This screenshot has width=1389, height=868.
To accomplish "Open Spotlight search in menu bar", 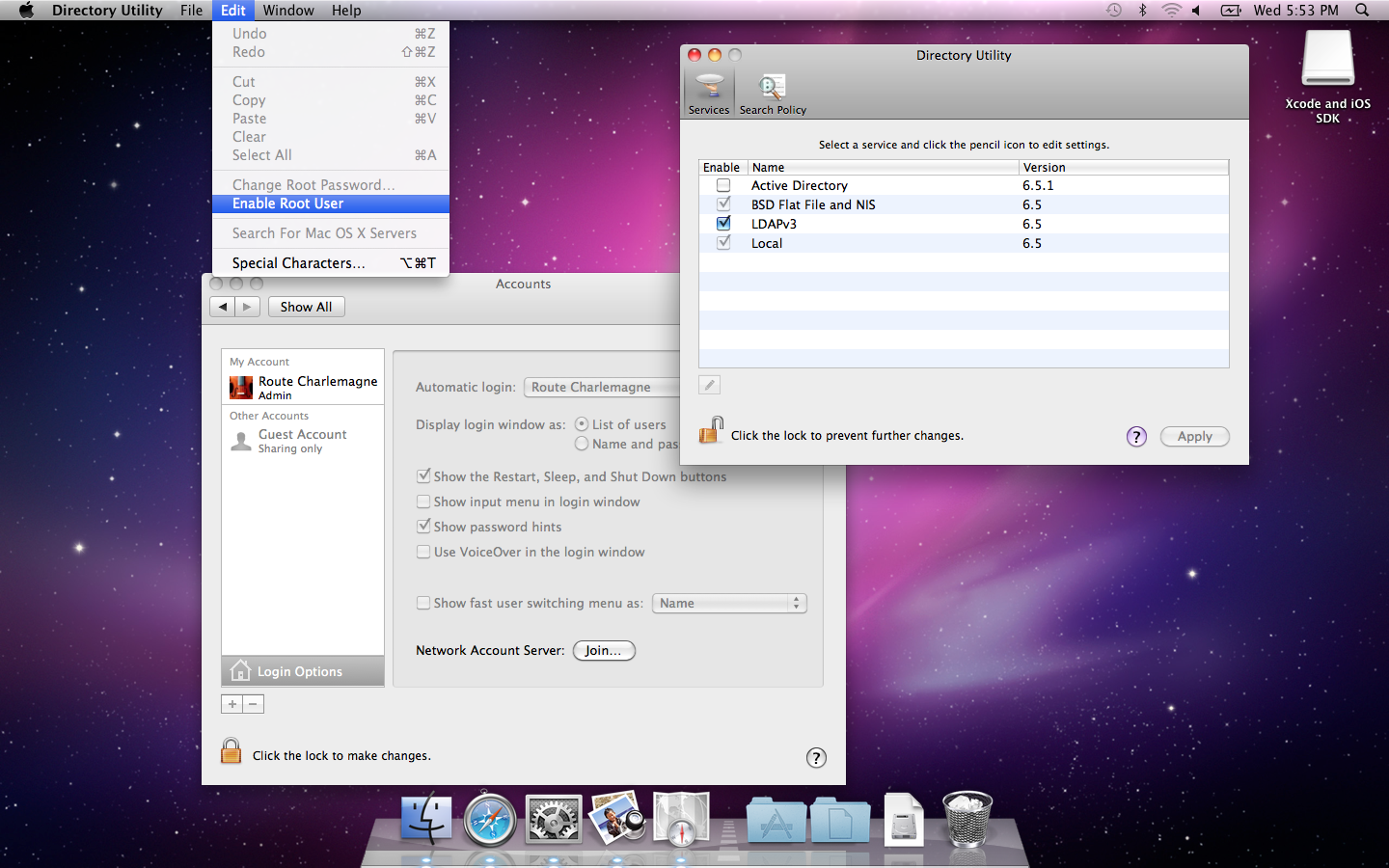I will 1362,11.
